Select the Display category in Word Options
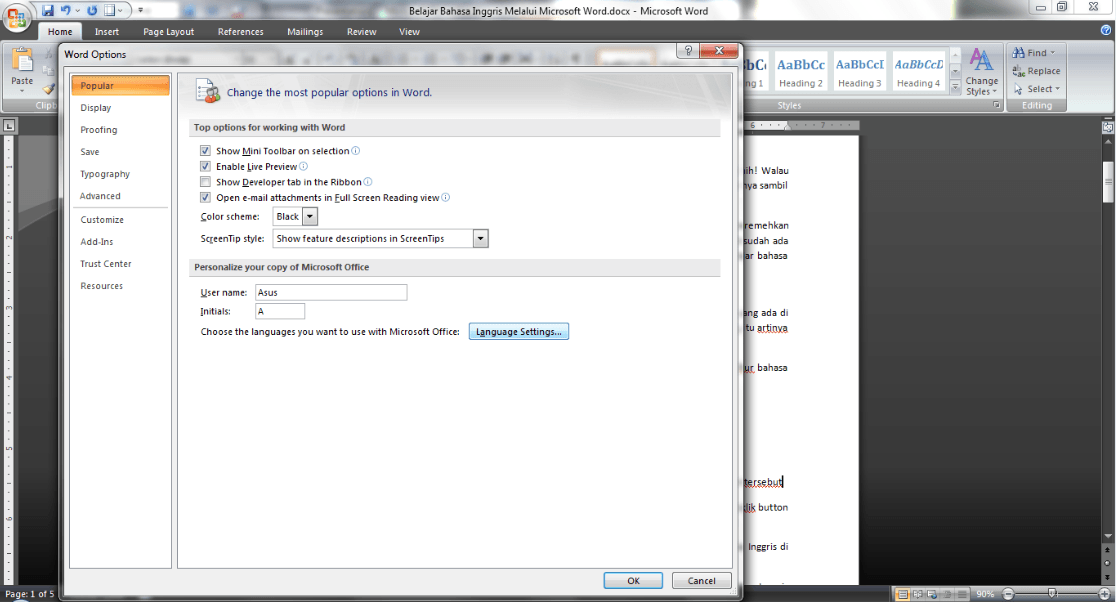 click(x=120, y=107)
